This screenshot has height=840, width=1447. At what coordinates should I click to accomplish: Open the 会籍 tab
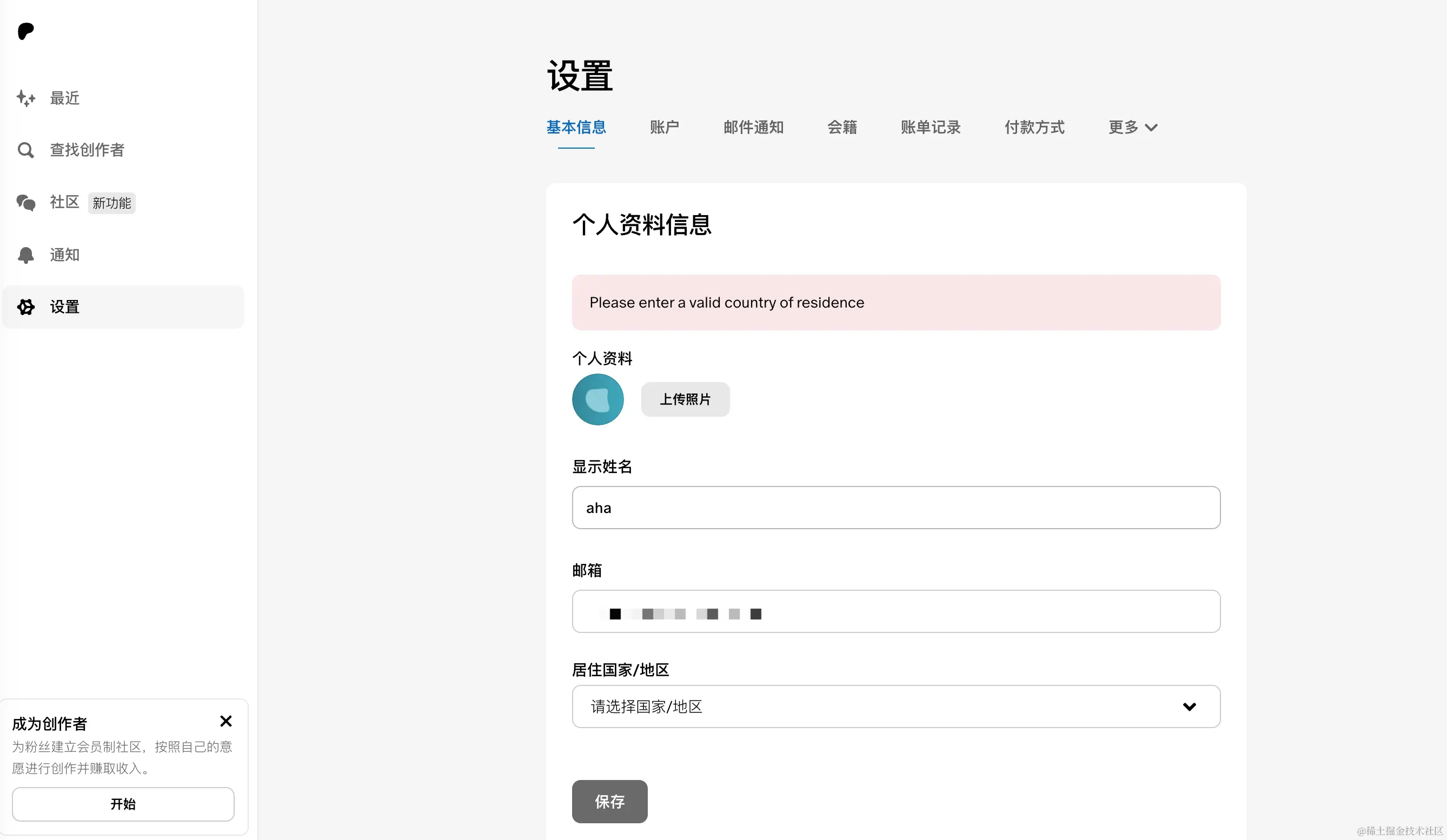click(x=842, y=128)
